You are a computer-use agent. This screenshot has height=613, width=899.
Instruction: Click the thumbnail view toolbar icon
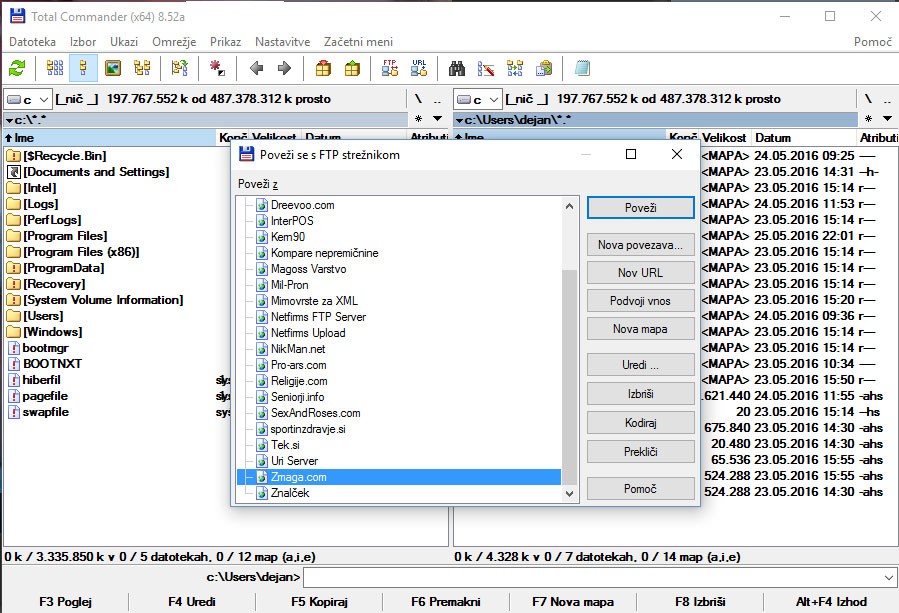click(113, 68)
